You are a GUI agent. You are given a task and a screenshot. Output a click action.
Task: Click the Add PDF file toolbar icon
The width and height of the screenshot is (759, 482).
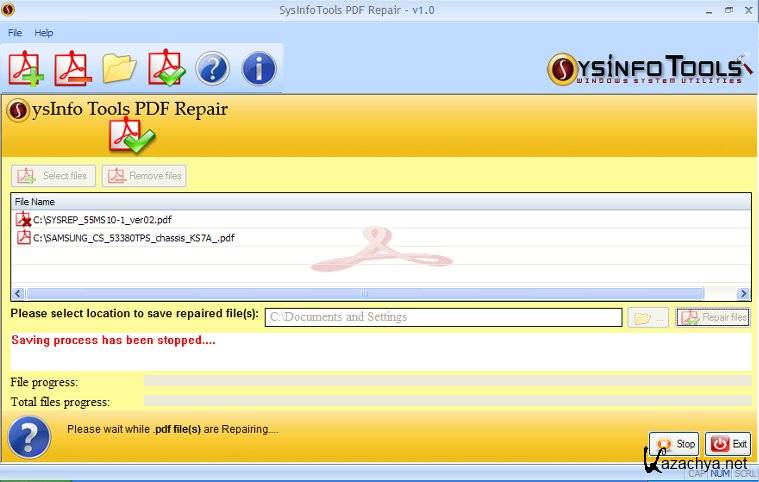point(27,68)
